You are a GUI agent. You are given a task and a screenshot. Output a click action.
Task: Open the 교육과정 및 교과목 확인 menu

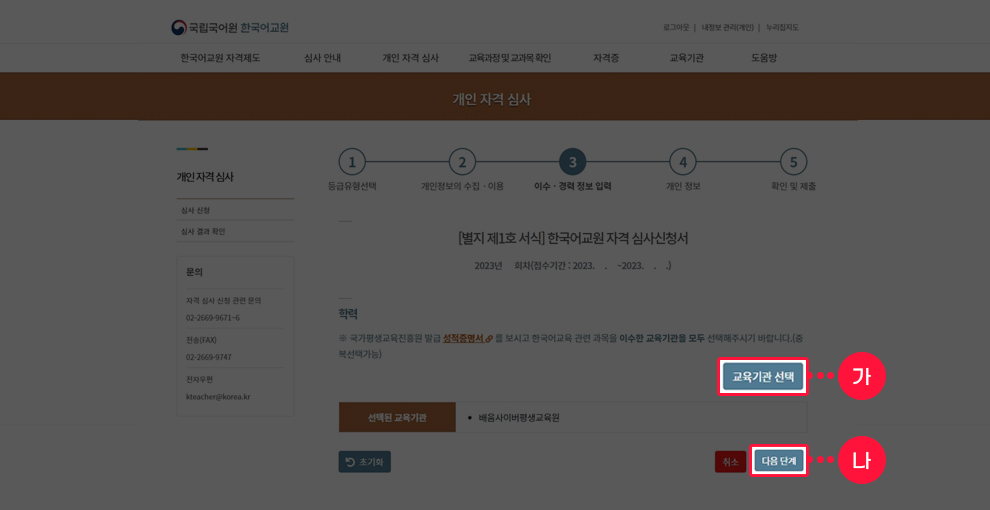pos(509,58)
